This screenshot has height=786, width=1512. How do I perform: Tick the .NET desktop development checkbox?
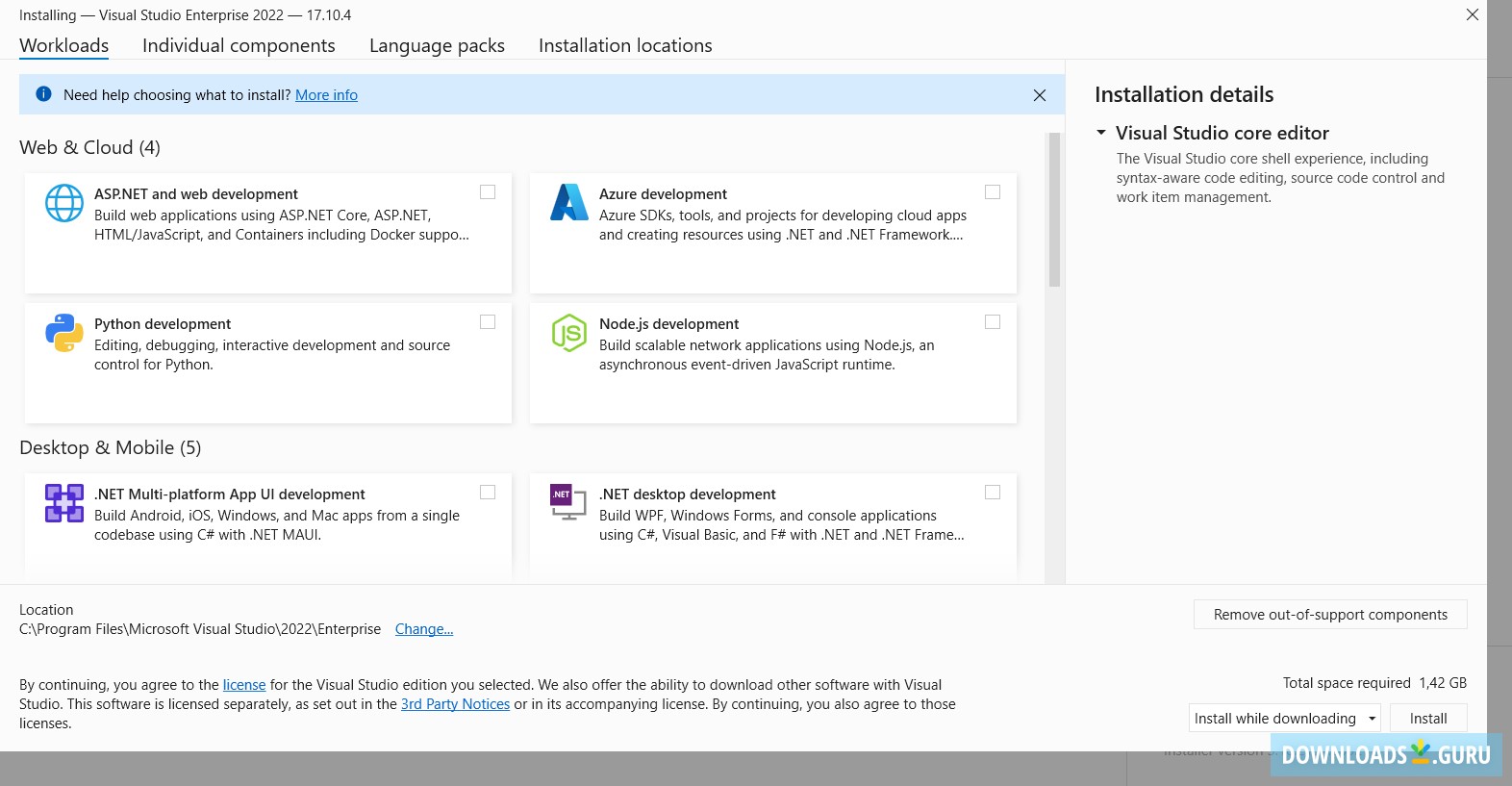pyautogui.click(x=993, y=493)
